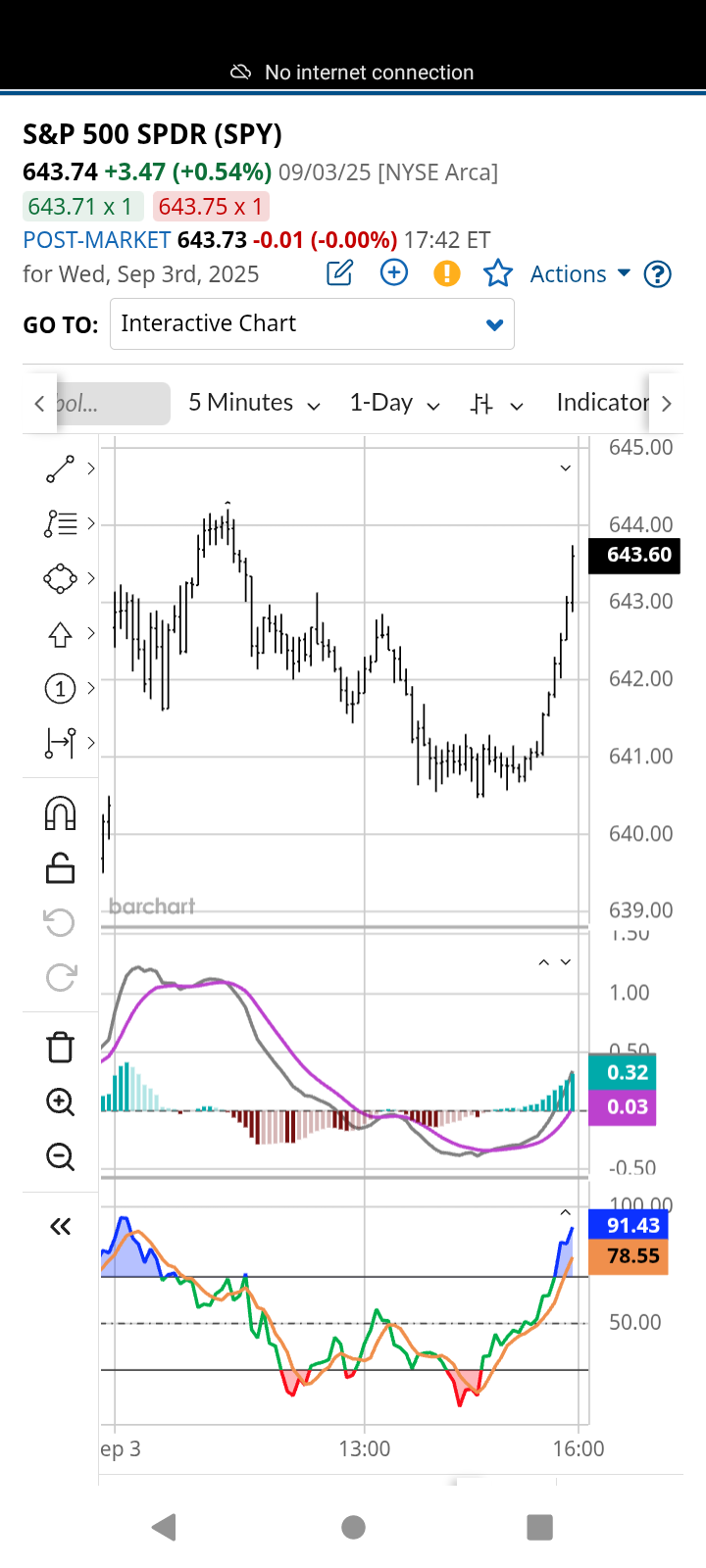Open the Indicator menu
This screenshot has width=706, height=1568.
coord(601,403)
